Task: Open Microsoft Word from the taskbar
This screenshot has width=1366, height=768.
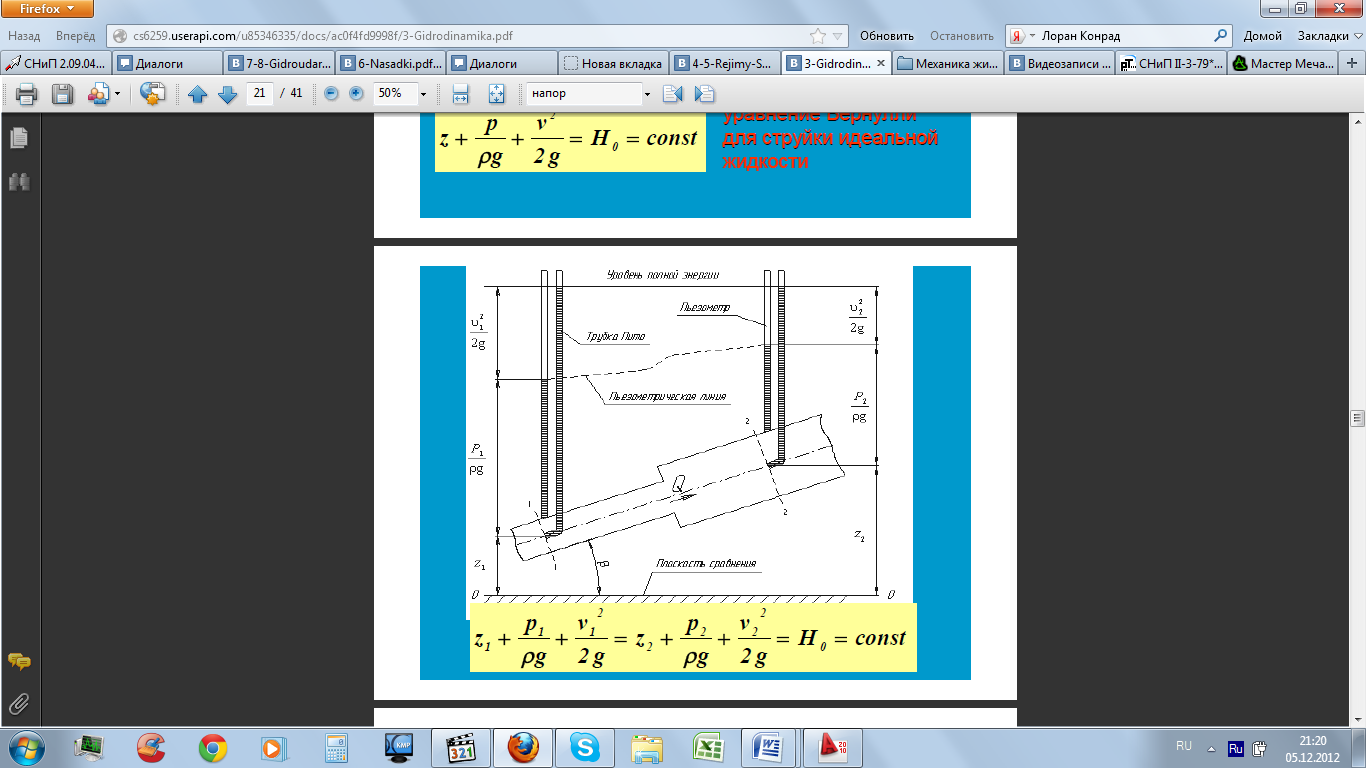Action: click(771, 748)
